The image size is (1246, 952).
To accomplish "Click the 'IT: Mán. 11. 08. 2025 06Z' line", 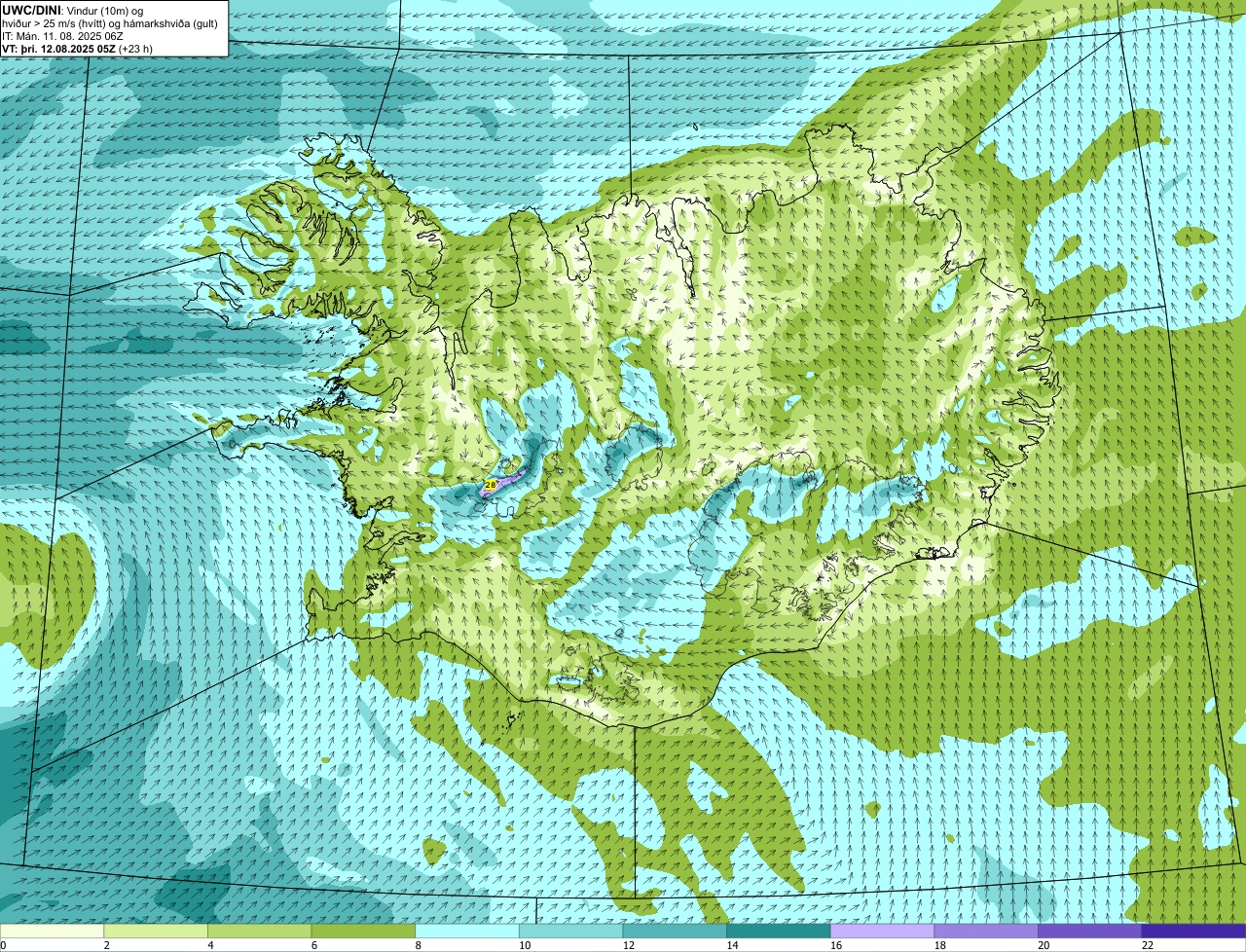I will (x=61, y=35).
